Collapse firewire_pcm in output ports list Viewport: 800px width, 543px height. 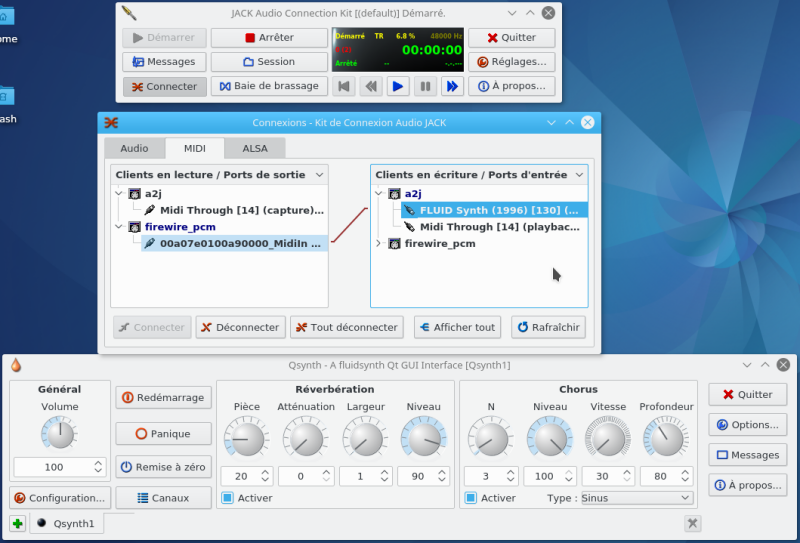coord(119,227)
